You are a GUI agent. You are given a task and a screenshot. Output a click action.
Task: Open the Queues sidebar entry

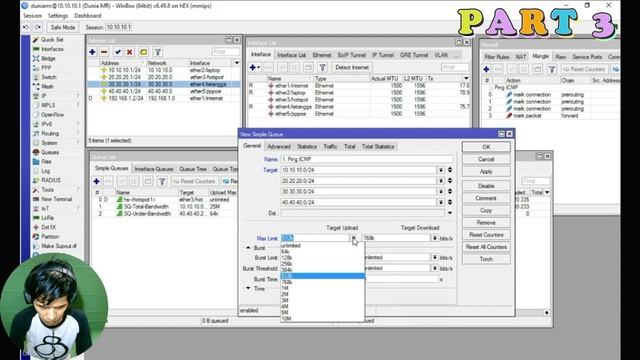click(50, 152)
